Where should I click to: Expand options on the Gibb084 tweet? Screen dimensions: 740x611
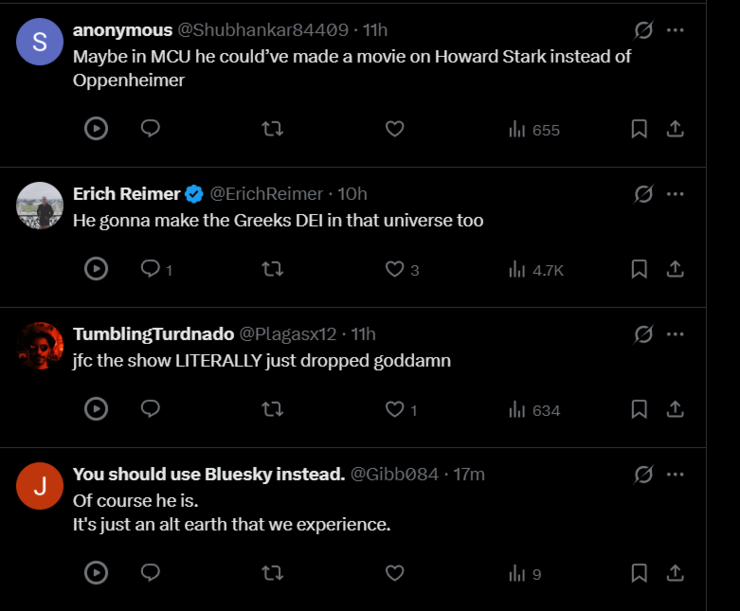676,474
